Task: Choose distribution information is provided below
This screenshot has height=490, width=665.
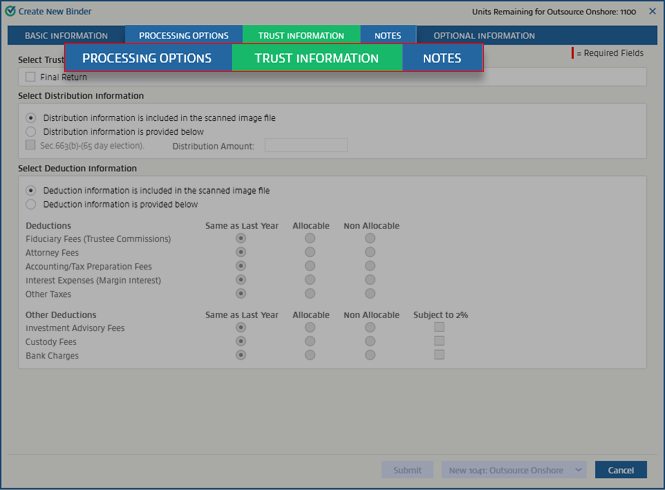Action: pyautogui.click(x=31, y=131)
